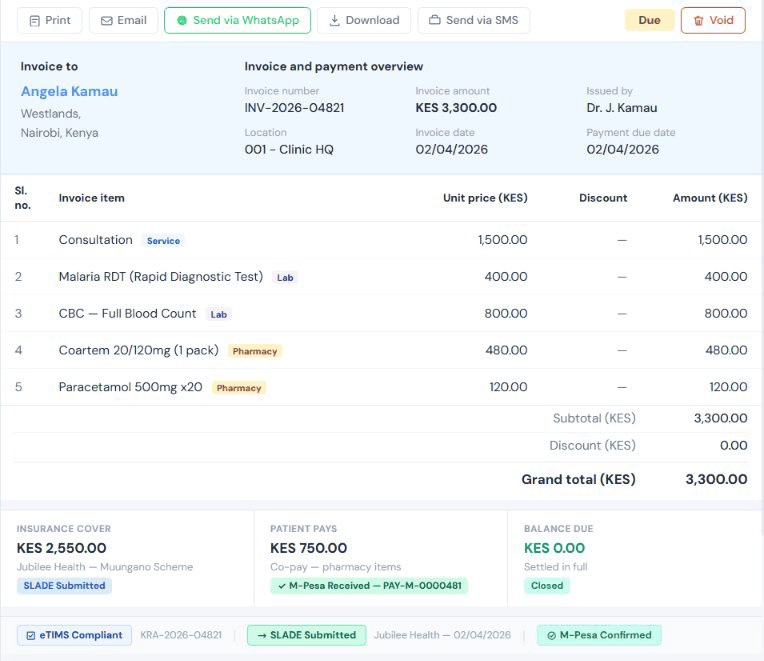Click the Discount column header
This screenshot has height=661, width=764.
pyautogui.click(x=603, y=198)
